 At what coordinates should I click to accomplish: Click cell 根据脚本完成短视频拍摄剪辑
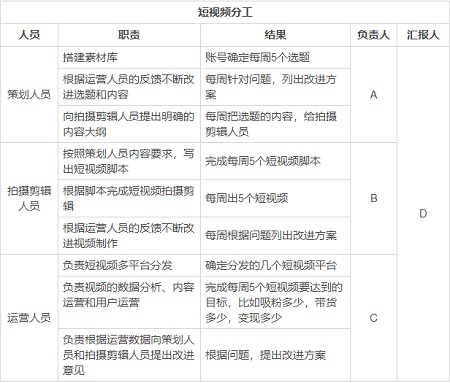[x=129, y=198]
